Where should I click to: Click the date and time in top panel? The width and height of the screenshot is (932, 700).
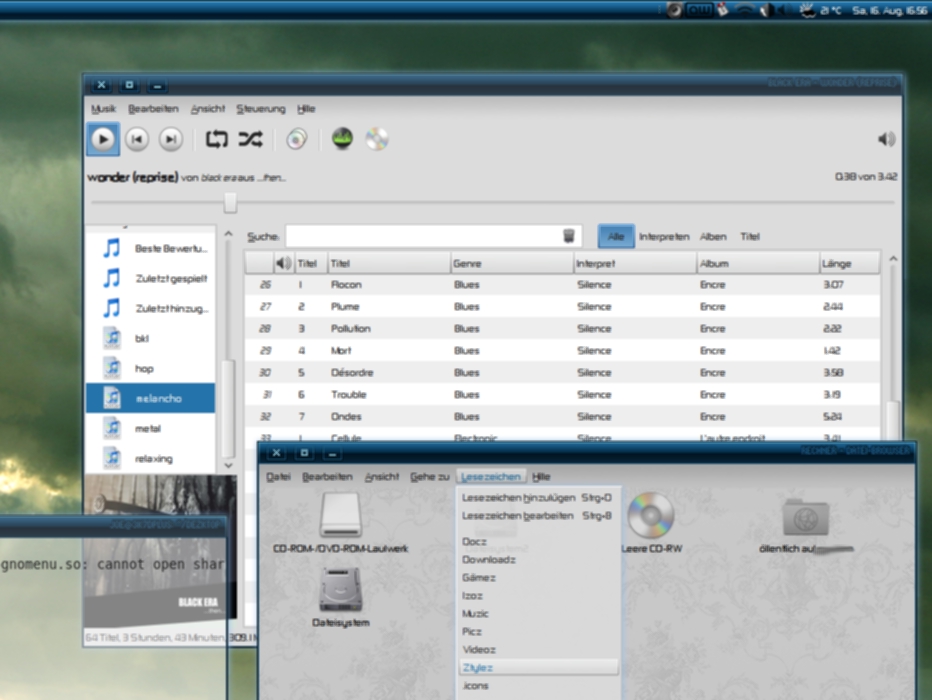click(x=890, y=10)
